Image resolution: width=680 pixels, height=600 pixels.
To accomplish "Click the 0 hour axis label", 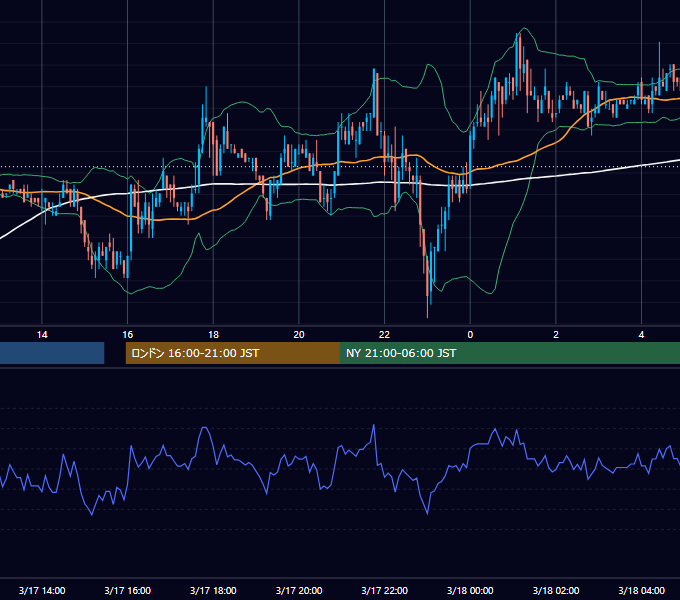I will [470, 335].
